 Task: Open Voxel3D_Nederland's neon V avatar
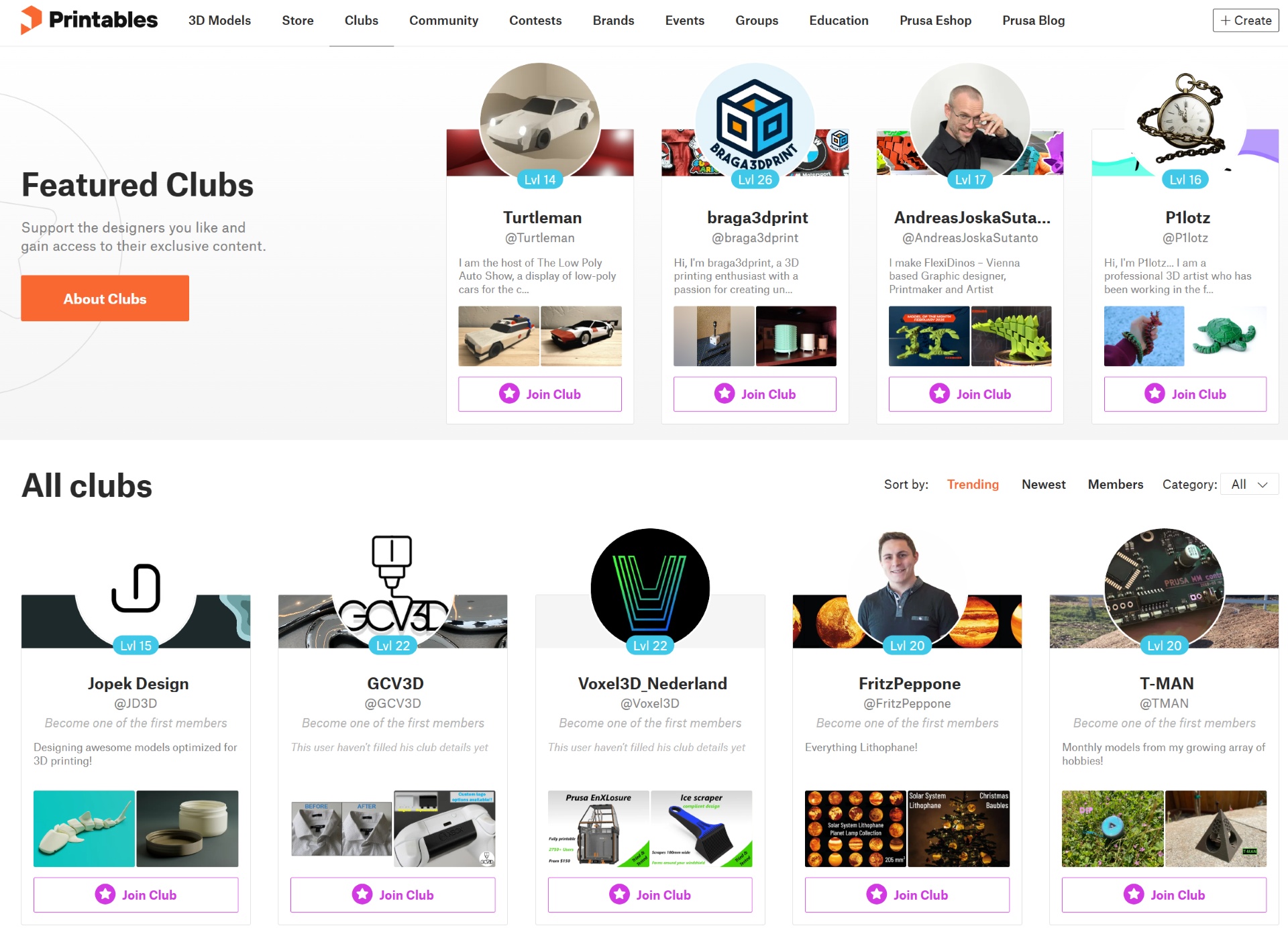point(650,588)
